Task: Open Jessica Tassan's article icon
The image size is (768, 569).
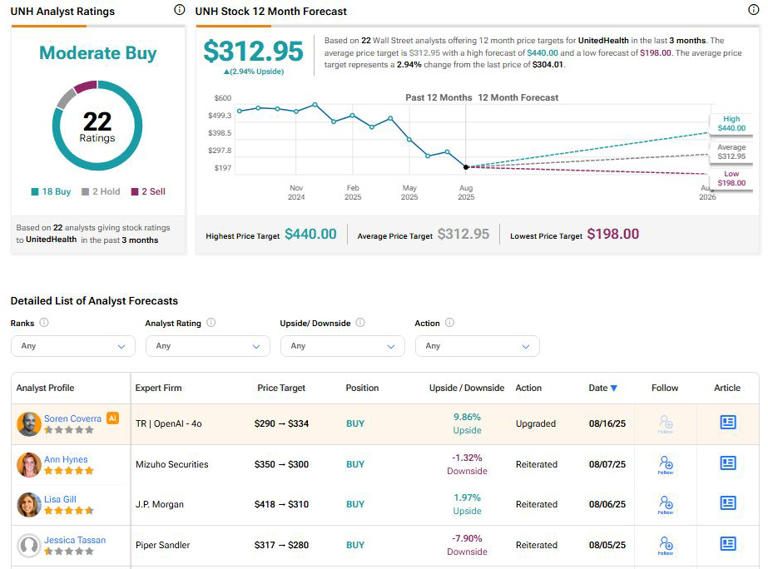Action: [727, 544]
